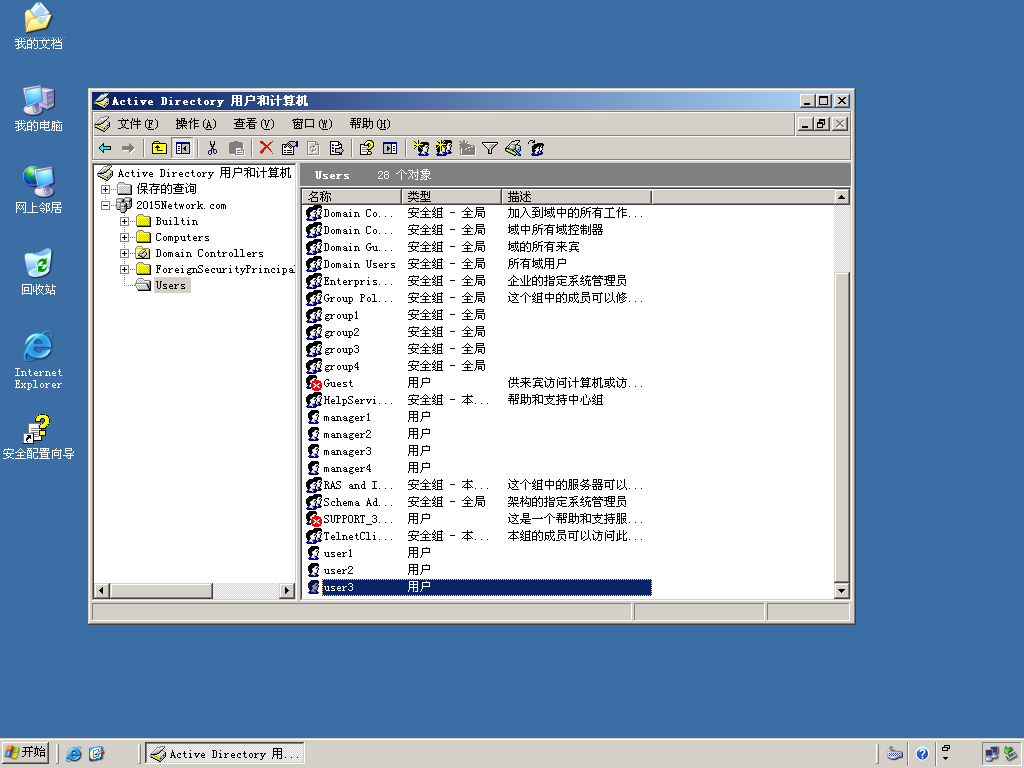Expand the ForeignSecurityPrincipals node
This screenshot has width=1024, height=768.
124,269
